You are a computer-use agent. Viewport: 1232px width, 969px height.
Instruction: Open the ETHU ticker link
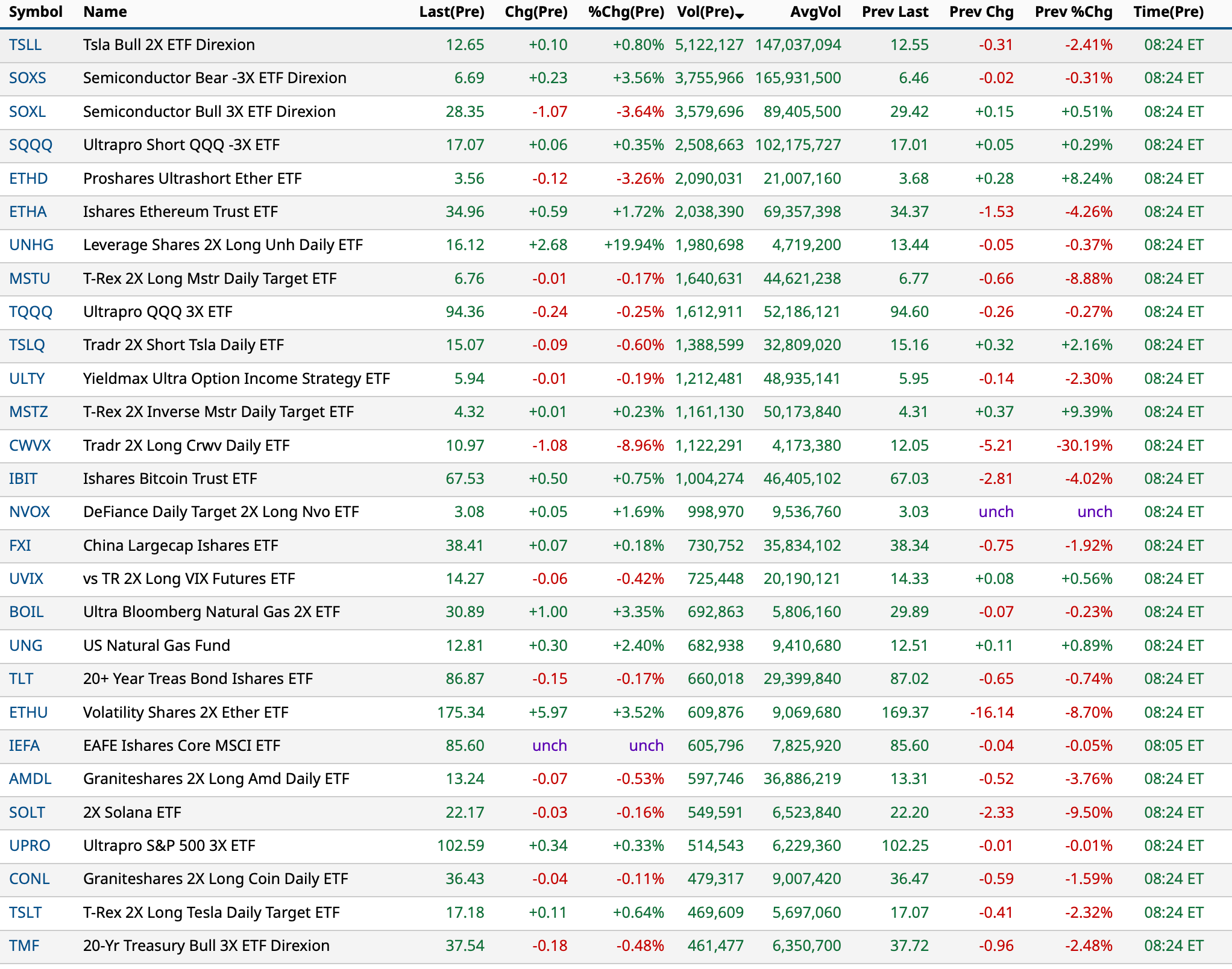pos(28,713)
